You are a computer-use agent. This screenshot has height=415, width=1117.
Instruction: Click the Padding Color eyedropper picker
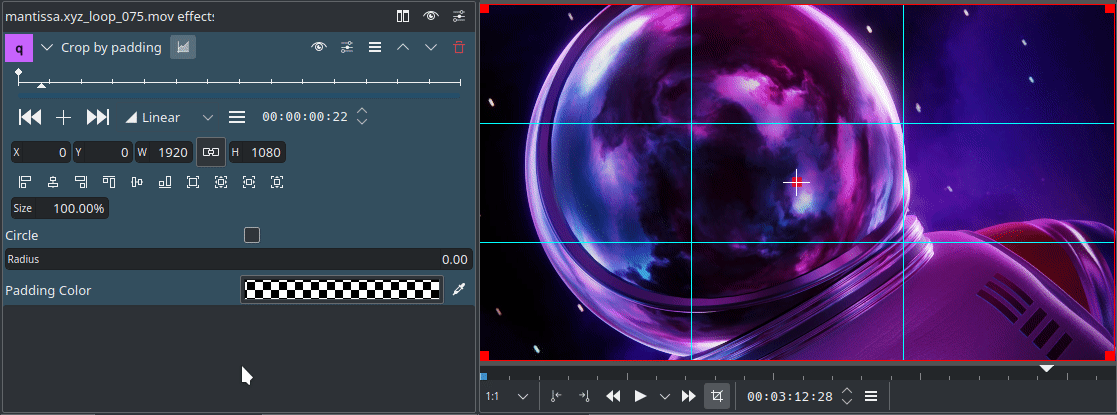pos(459,290)
